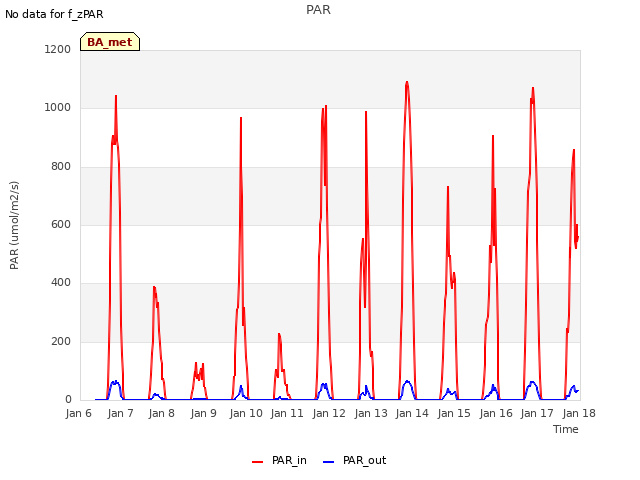Click the y-axis label PAR (umol/m2/s)
The image size is (640, 480).
14,225
